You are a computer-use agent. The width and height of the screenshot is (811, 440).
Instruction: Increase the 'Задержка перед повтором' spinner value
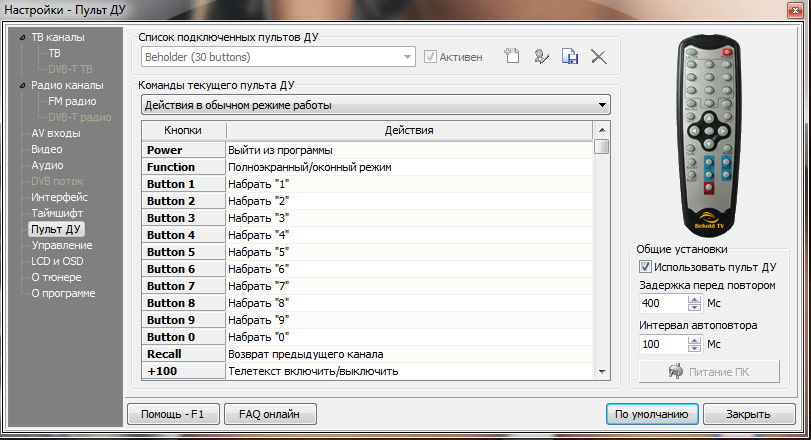click(695, 299)
